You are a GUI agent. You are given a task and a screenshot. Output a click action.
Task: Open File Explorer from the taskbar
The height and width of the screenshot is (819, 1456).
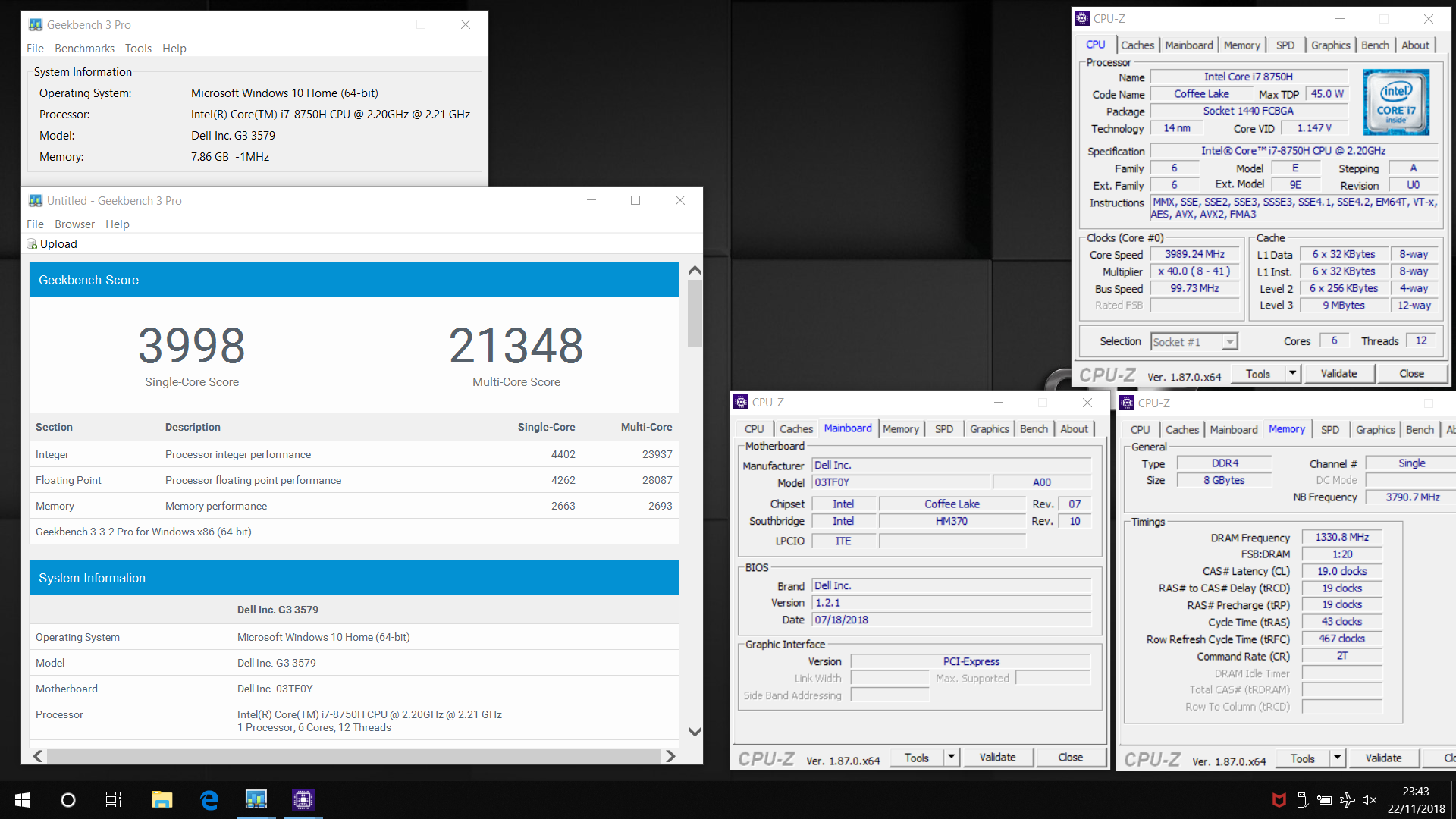[x=162, y=800]
